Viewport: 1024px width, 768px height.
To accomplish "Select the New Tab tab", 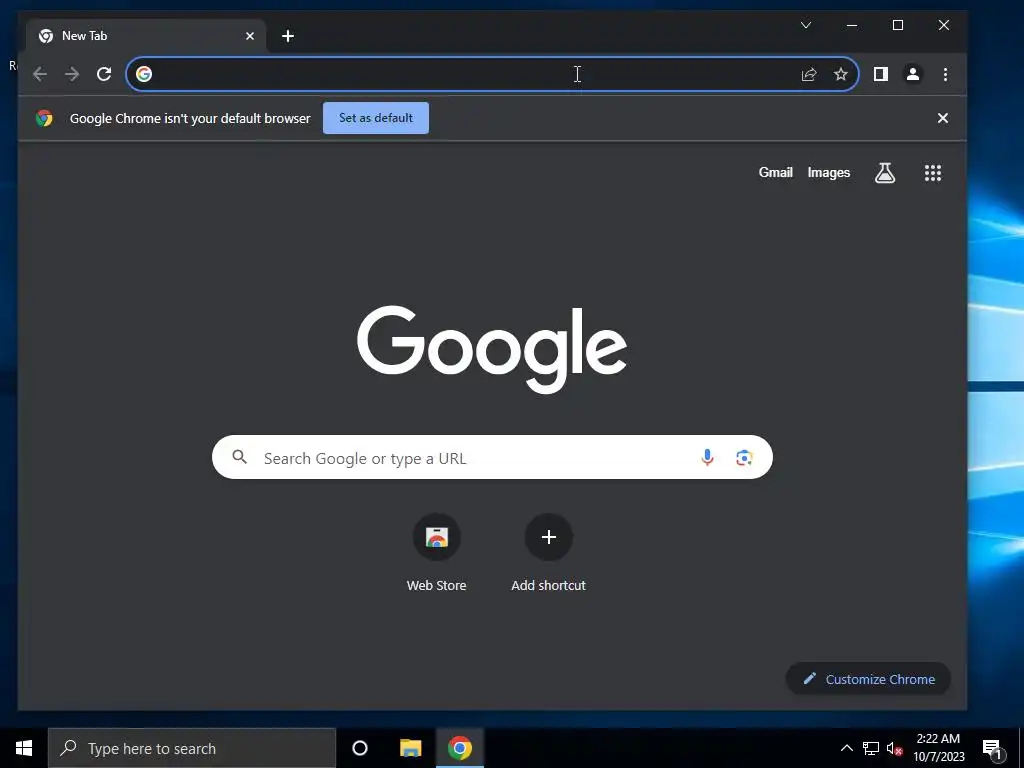I will (146, 36).
